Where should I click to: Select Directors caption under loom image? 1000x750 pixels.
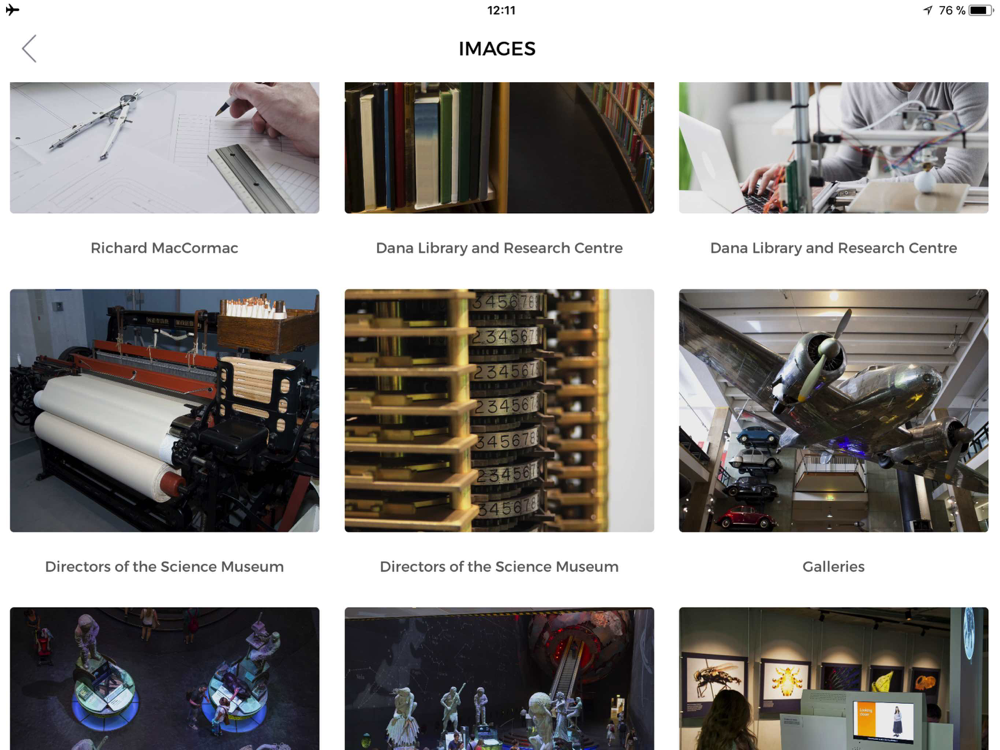point(165,566)
